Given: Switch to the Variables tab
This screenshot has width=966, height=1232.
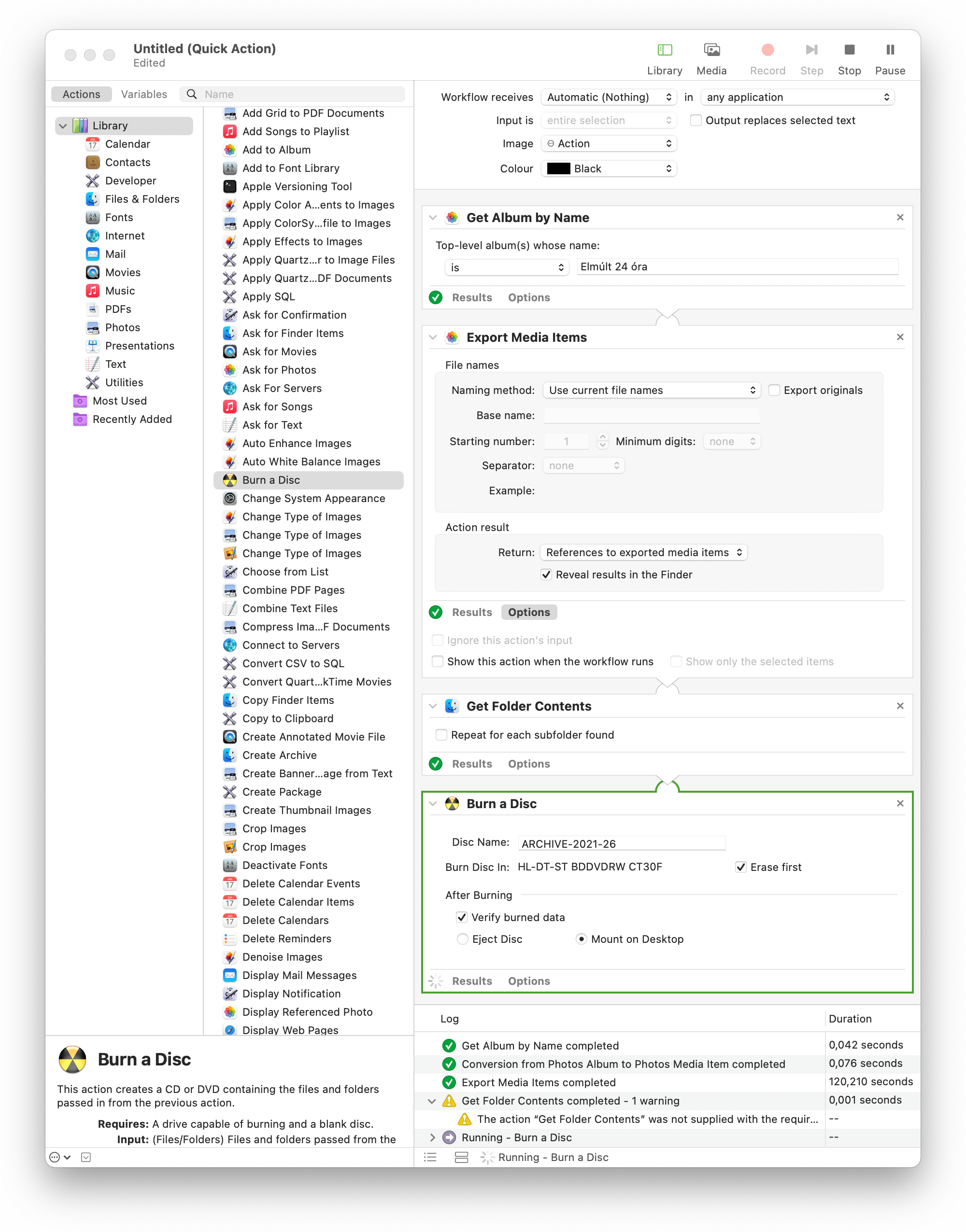Looking at the screenshot, I should point(143,94).
